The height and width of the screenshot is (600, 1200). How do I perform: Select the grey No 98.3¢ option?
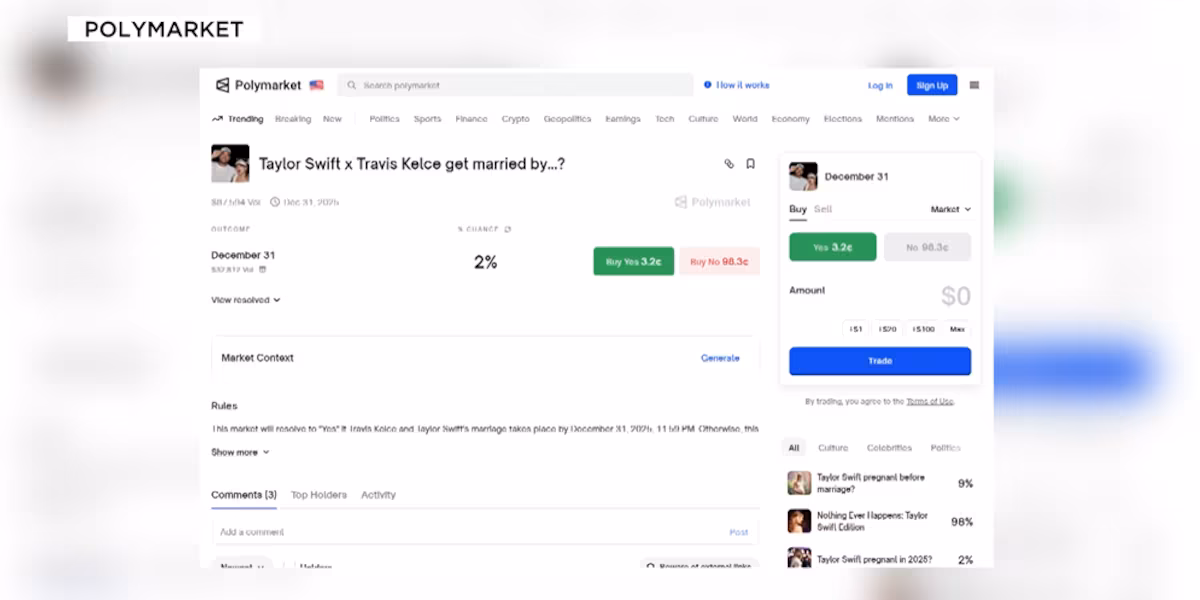tap(926, 247)
